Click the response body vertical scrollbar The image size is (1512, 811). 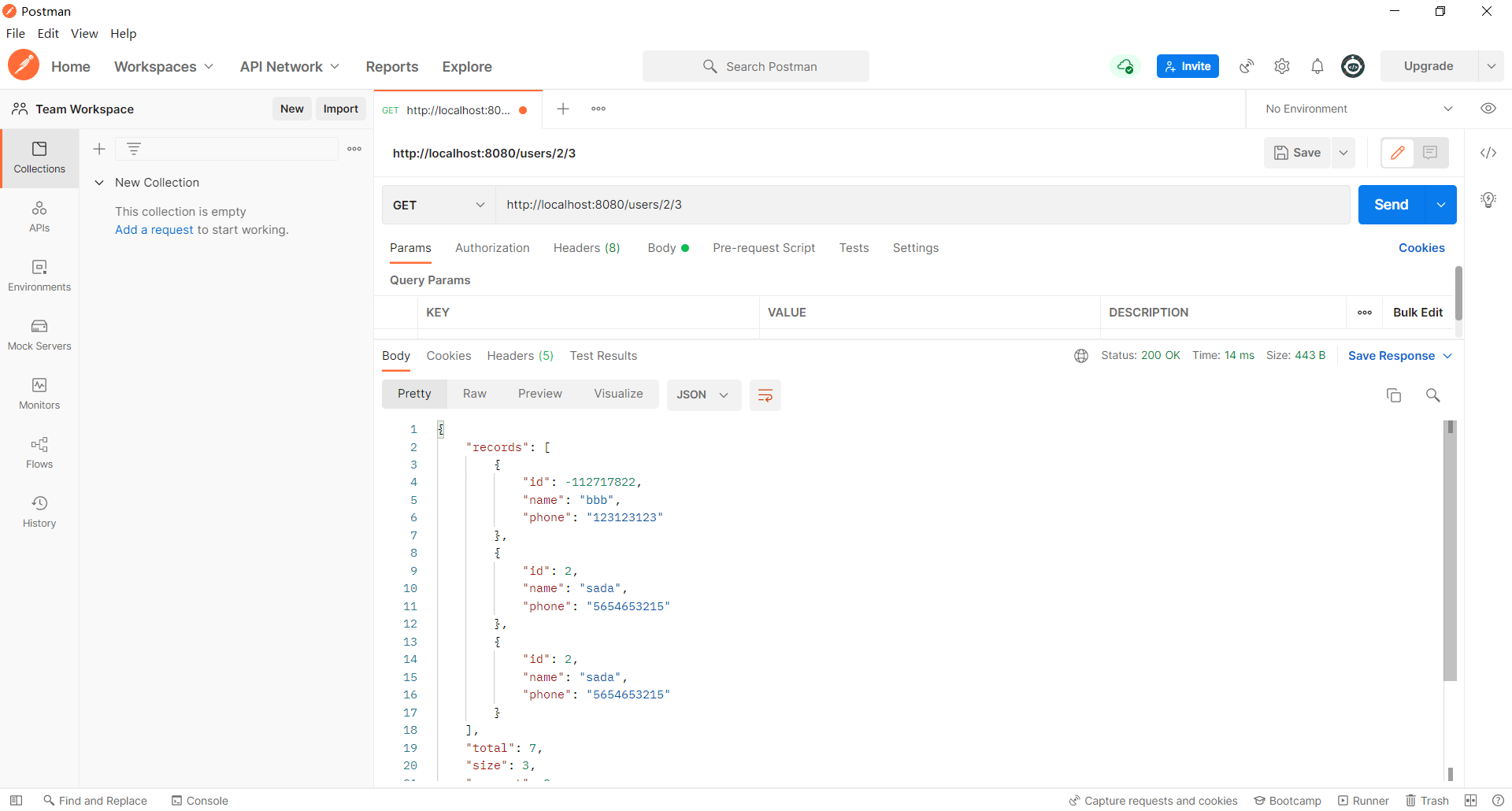tap(1451, 551)
